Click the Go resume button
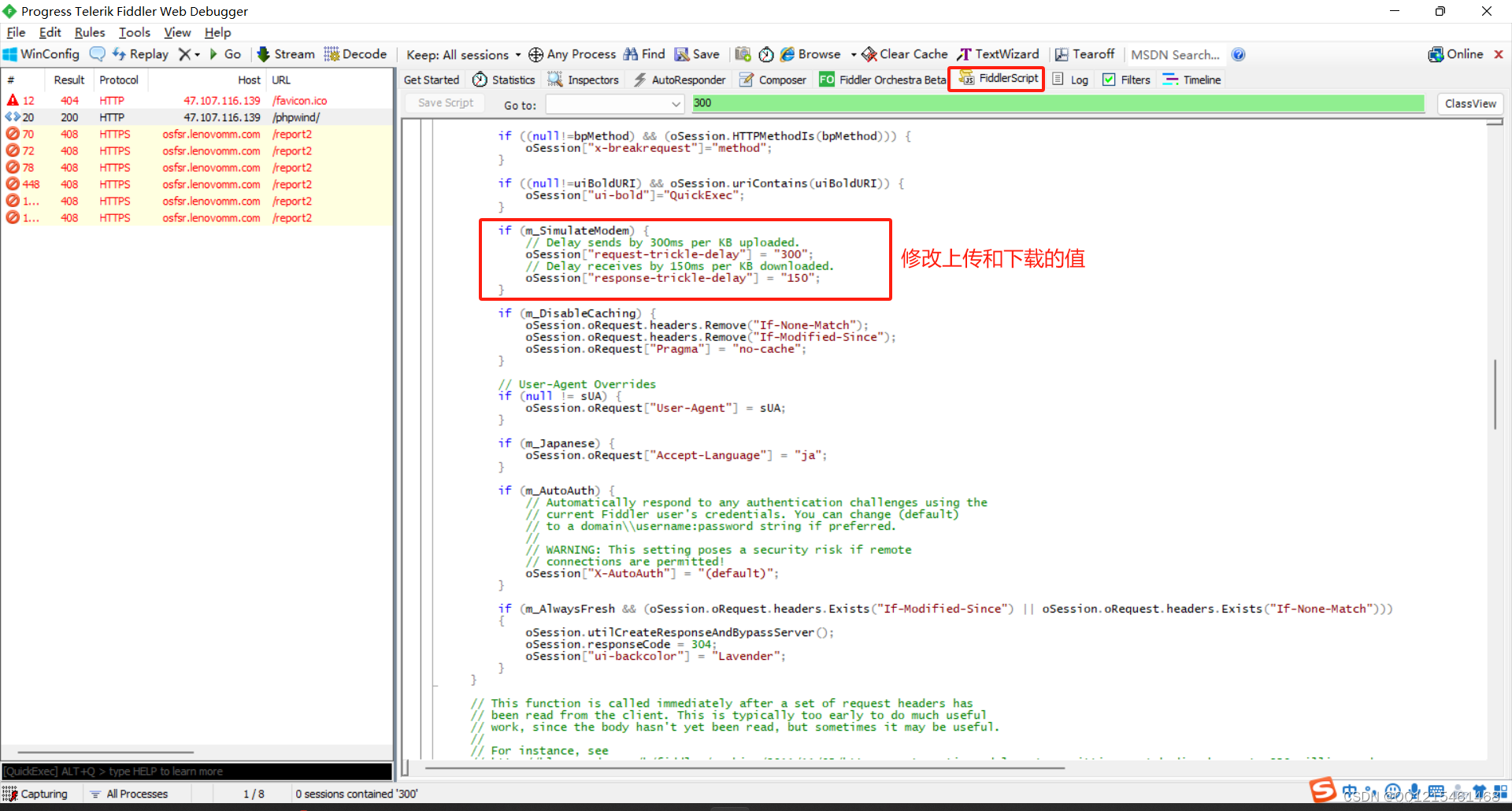1512x811 pixels. (224, 54)
